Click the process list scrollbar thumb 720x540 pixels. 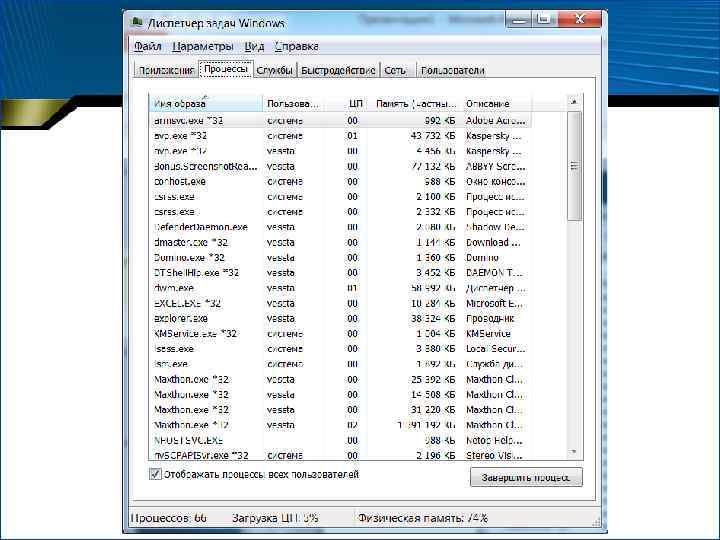tap(574, 166)
